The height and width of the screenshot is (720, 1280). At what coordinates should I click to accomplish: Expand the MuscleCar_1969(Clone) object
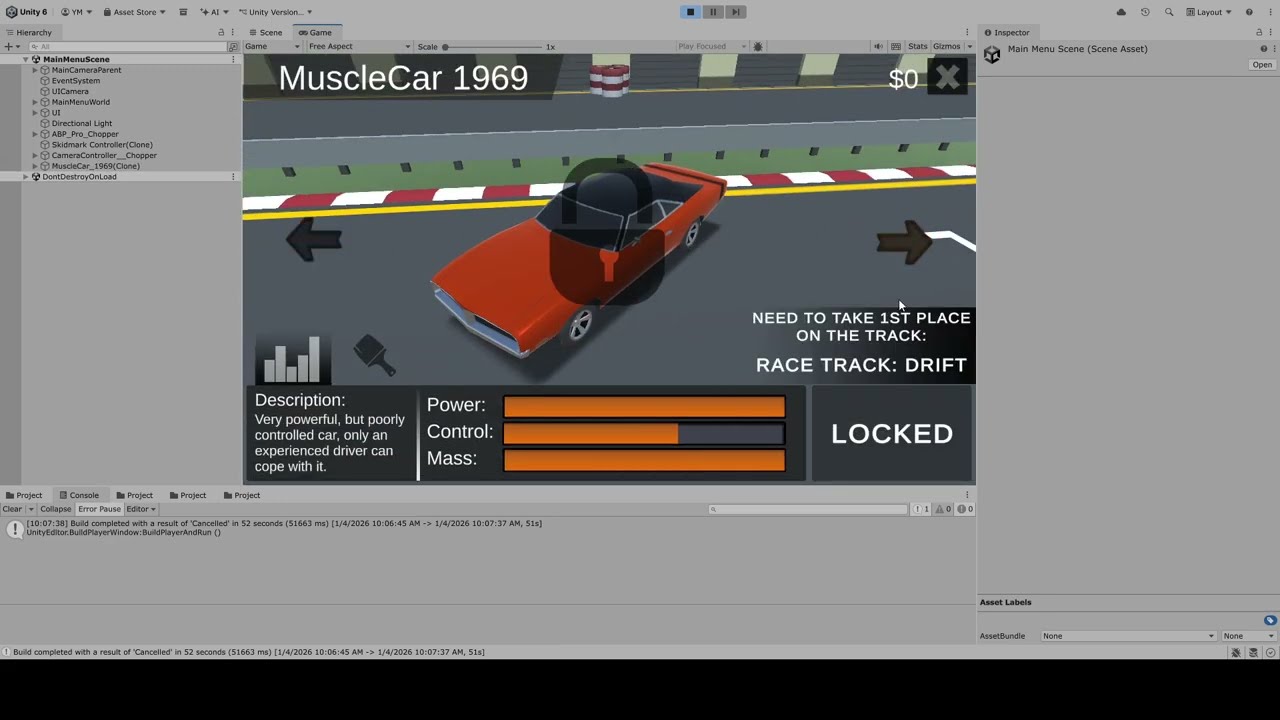(35, 166)
